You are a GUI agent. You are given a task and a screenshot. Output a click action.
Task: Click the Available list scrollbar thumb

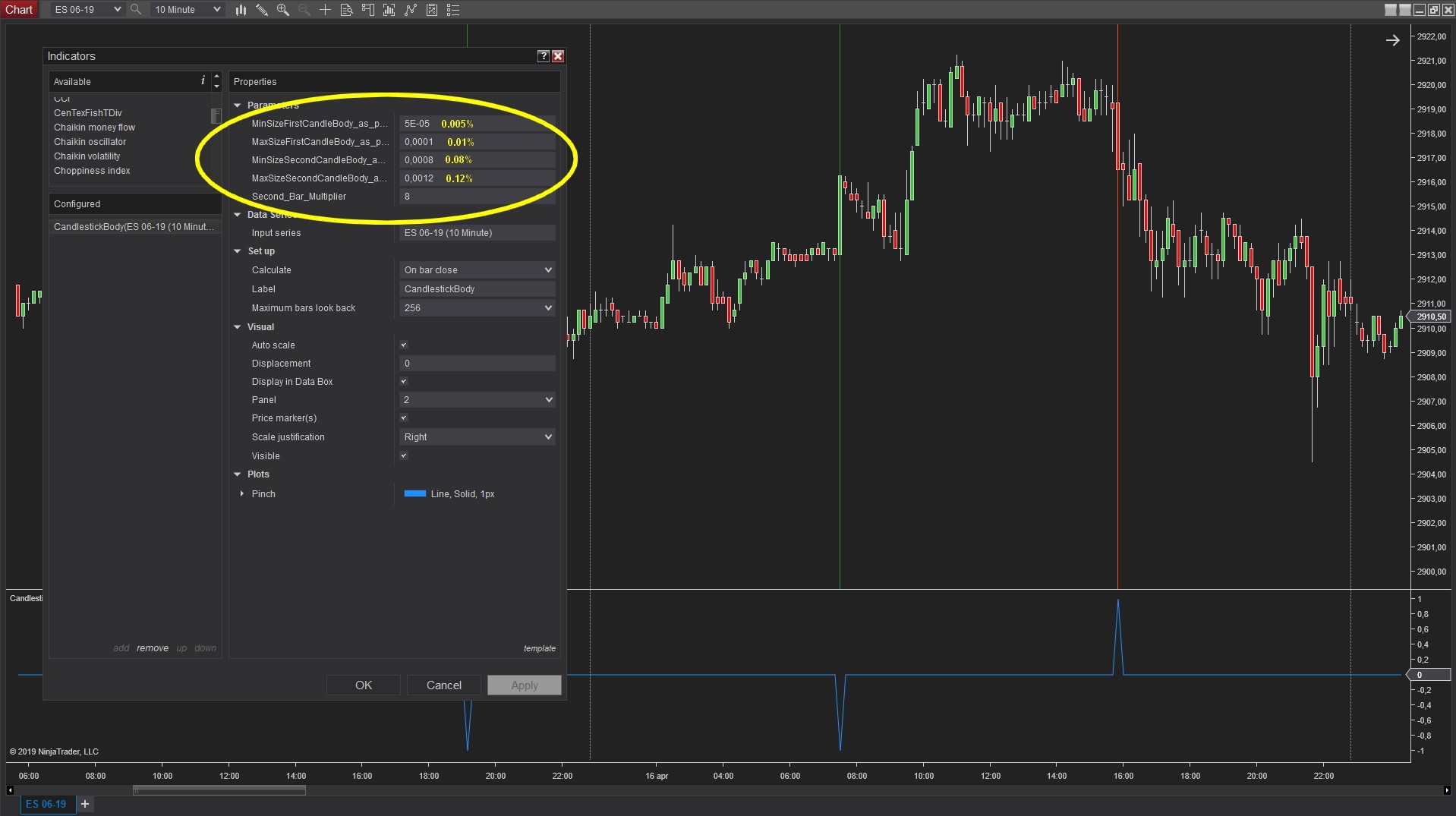(216, 116)
